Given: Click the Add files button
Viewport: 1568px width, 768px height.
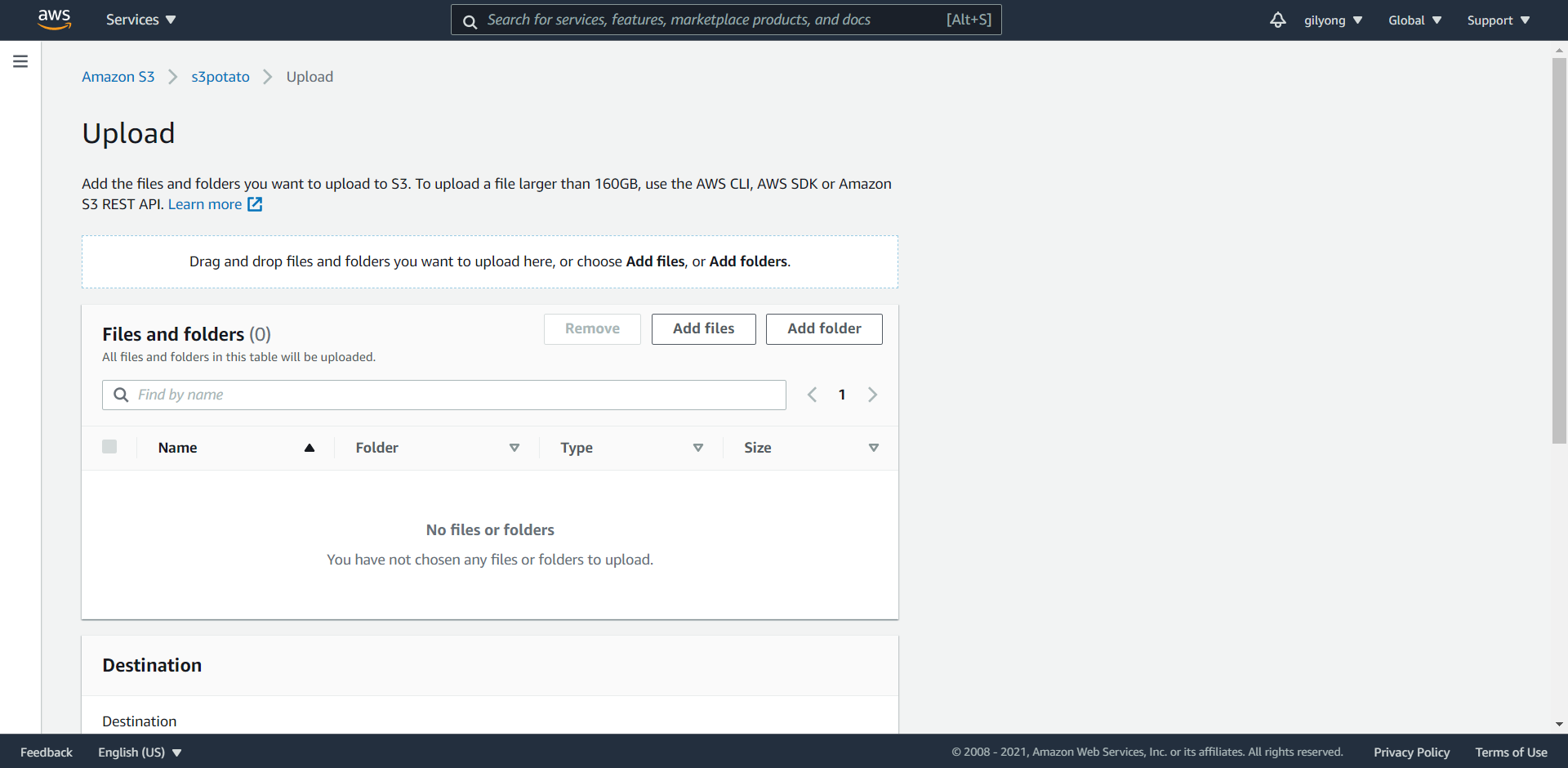Looking at the screenshot, I should pyautogui.click(x=704, y=329).
